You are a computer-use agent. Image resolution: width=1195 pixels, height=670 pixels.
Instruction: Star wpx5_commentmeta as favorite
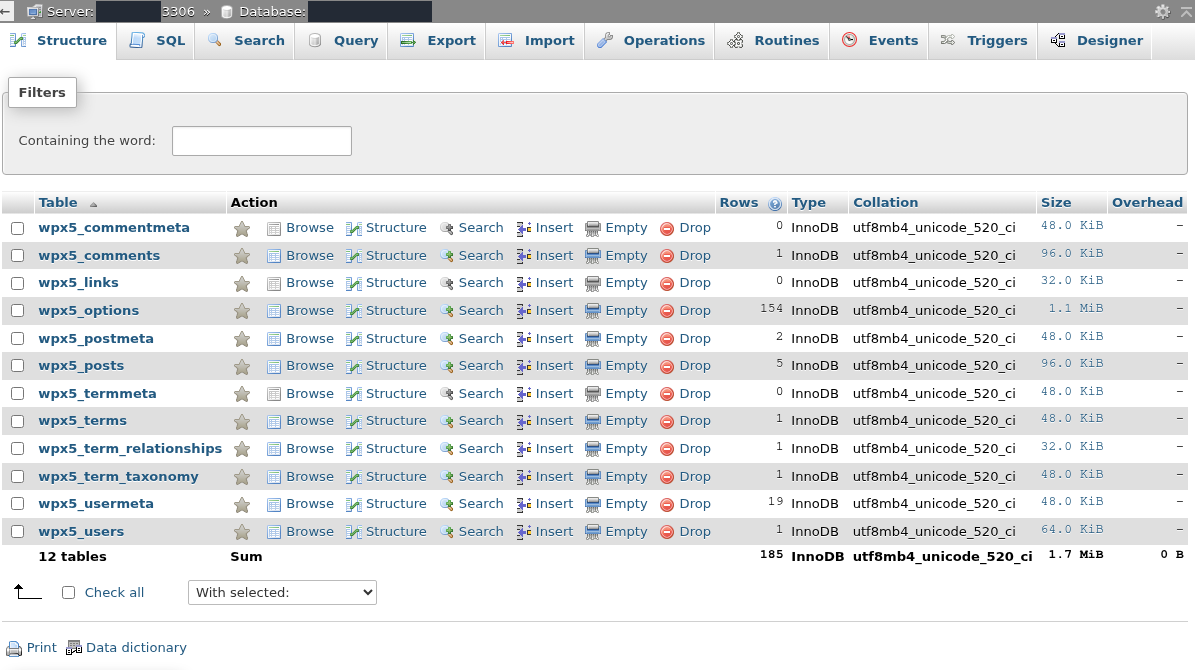tap(242, 229)
